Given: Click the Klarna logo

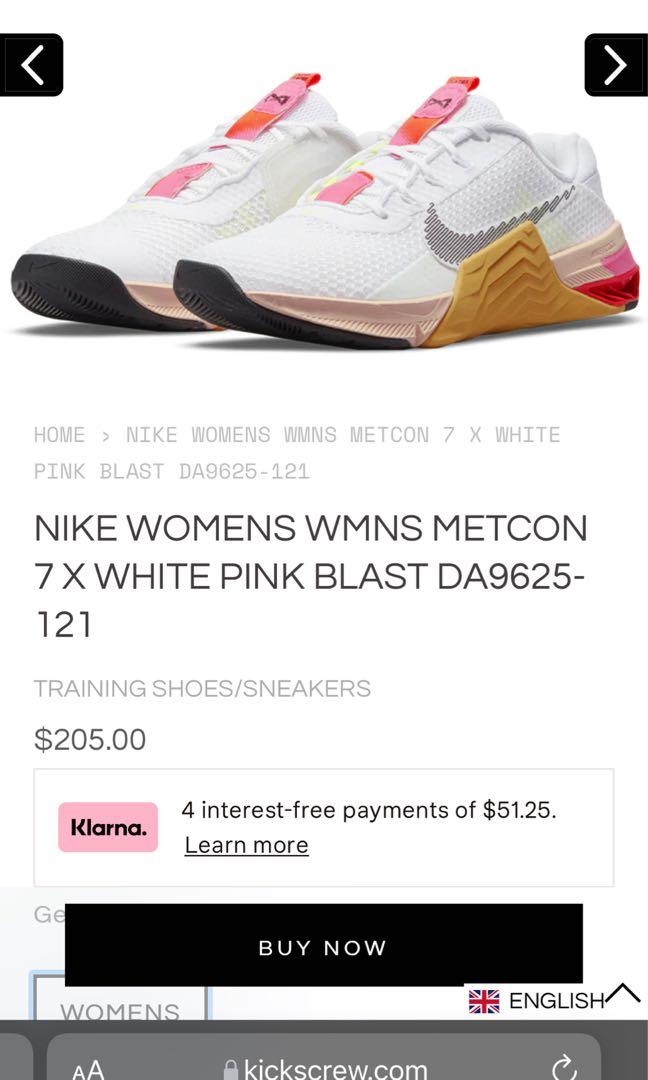Looking at the screenshot, I should point(108,827).
